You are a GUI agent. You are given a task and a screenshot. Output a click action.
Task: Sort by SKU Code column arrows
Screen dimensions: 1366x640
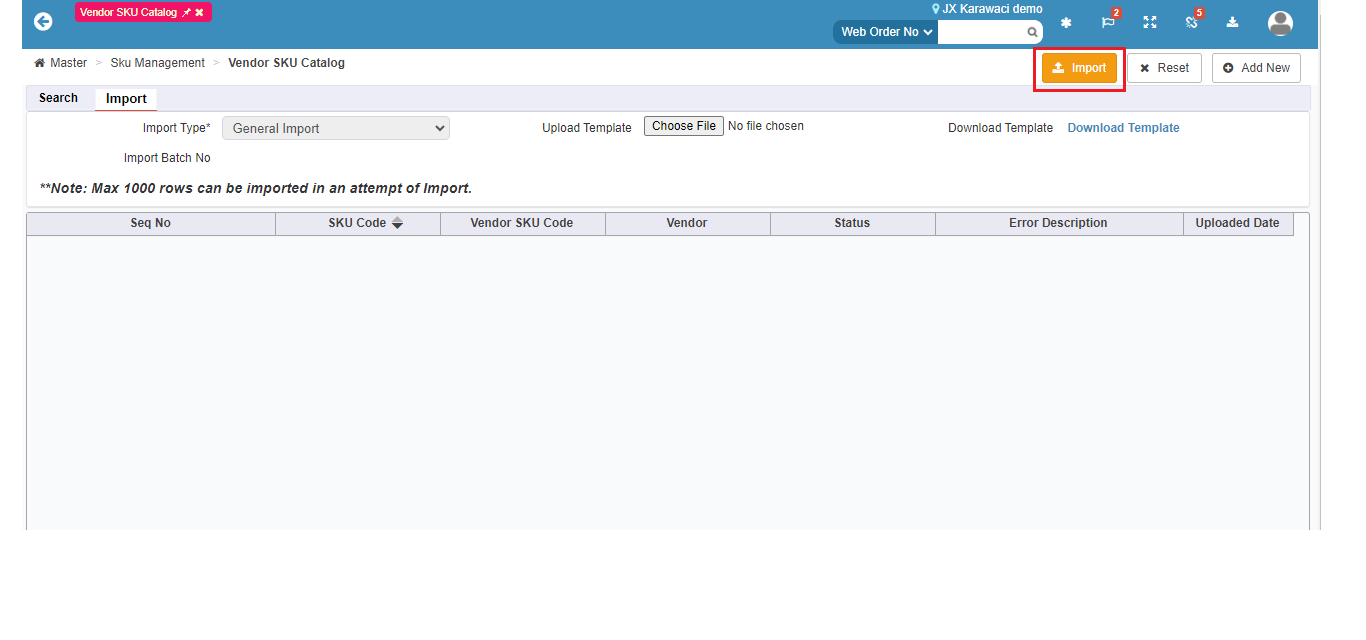pyautogui.click(x=397, y=223)
